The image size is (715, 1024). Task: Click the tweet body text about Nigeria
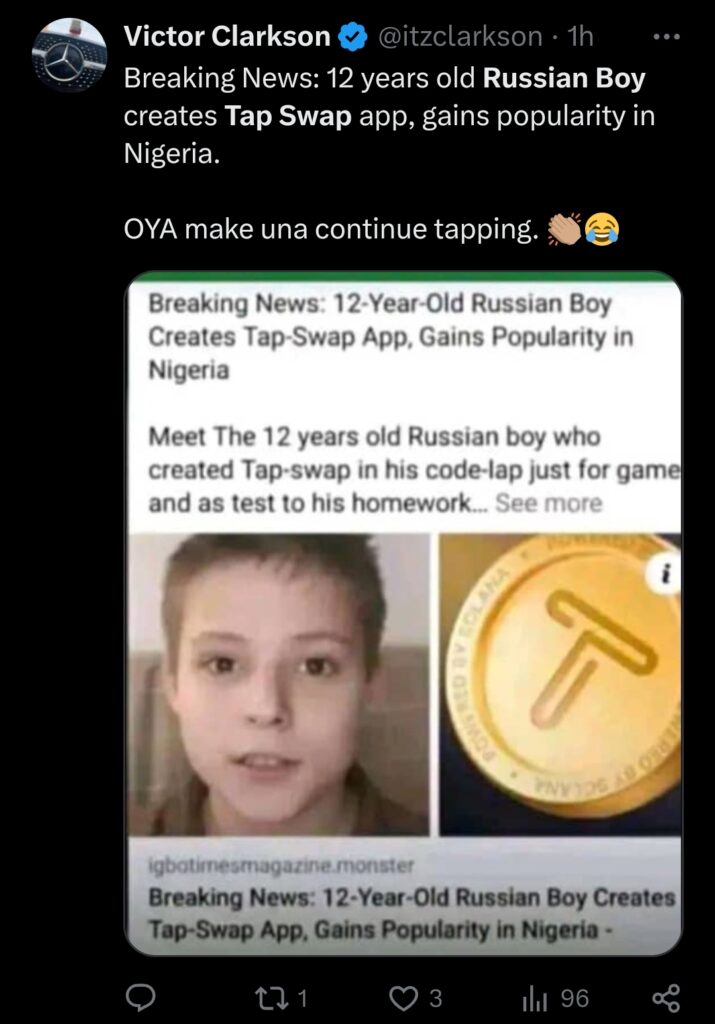[389, 116]
